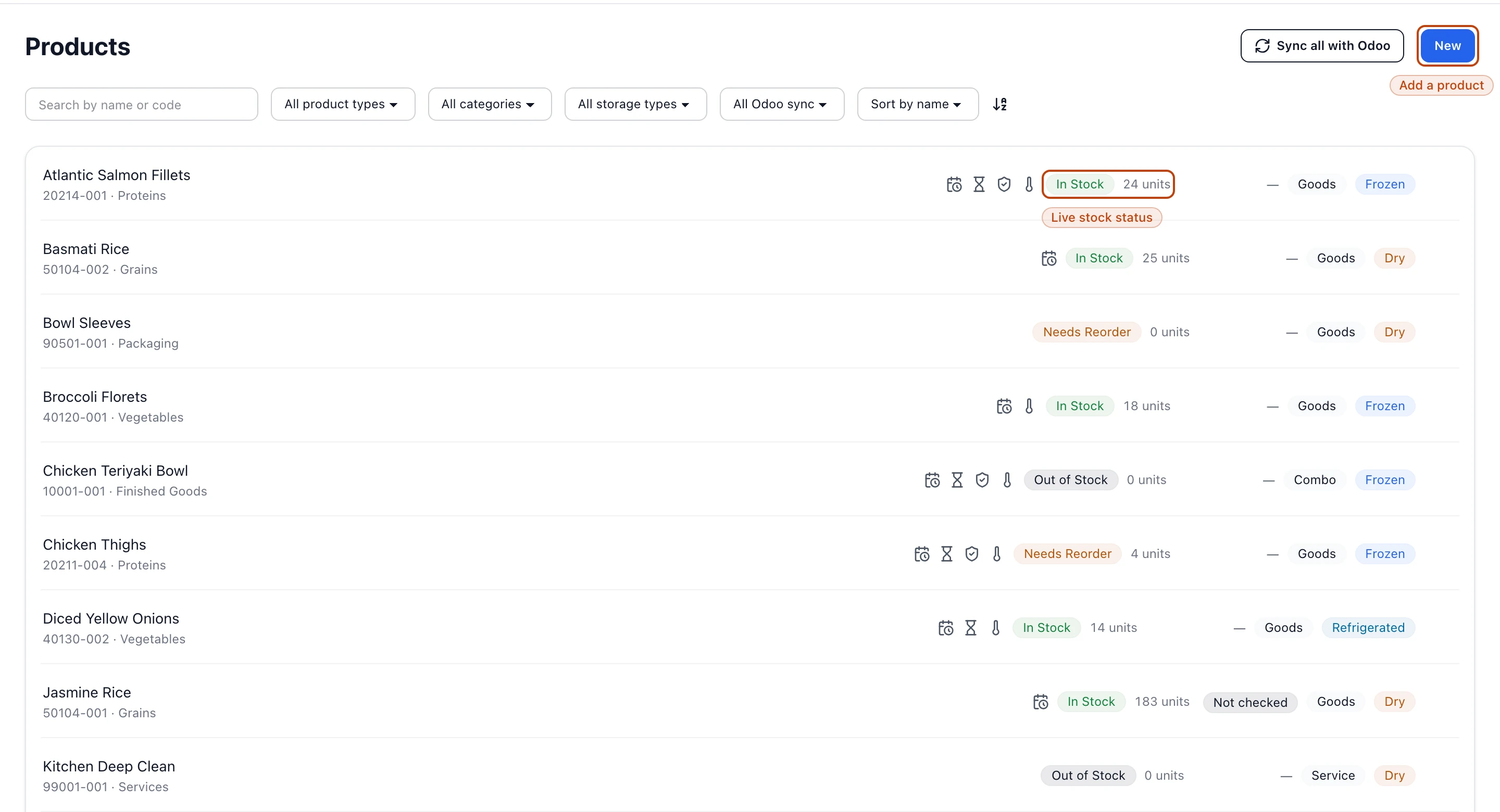Viewport: 1500px width, 812px height.
Task: Click '20214-001 · Proteins' under Atlantic Salmon Fillets
Action: coord(104,196)
